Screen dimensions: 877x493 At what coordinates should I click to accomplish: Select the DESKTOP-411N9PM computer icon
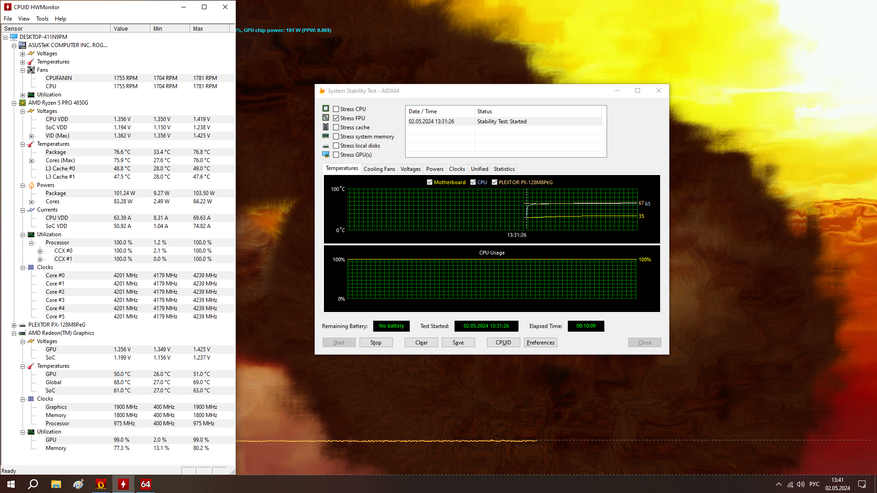14,37
